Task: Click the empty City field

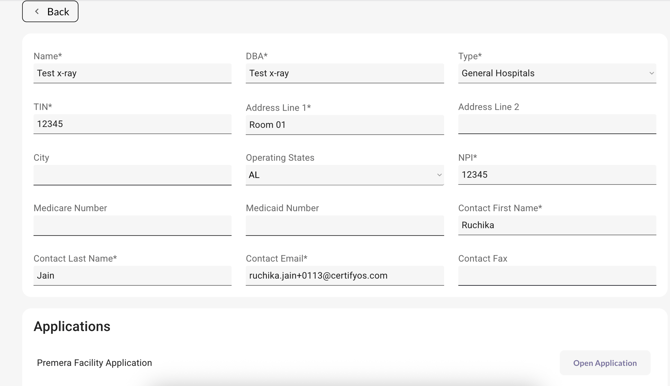Action: click(x=132, y=175)
